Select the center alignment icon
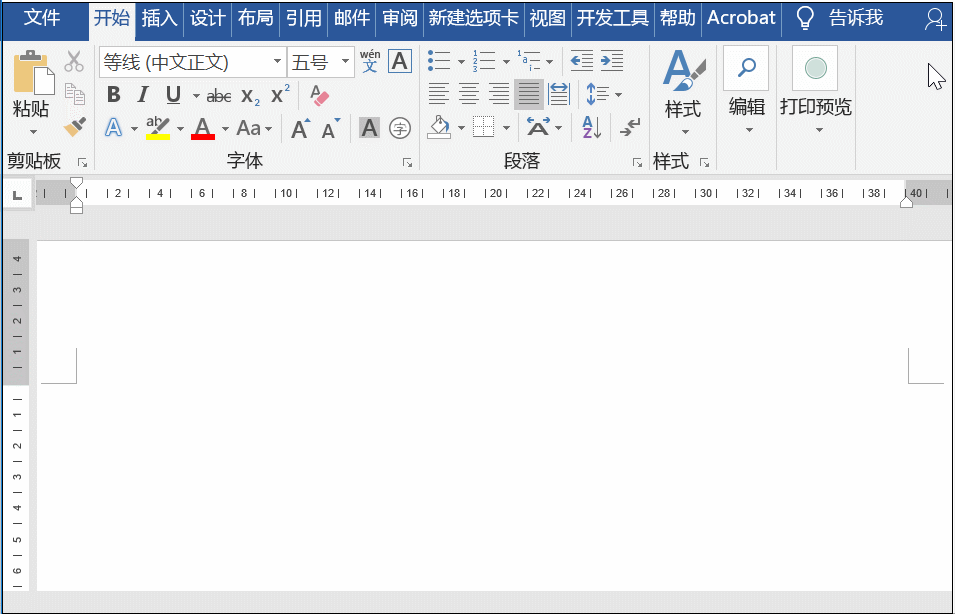Viewport: 955px width, 614px height. coord(468,95)
